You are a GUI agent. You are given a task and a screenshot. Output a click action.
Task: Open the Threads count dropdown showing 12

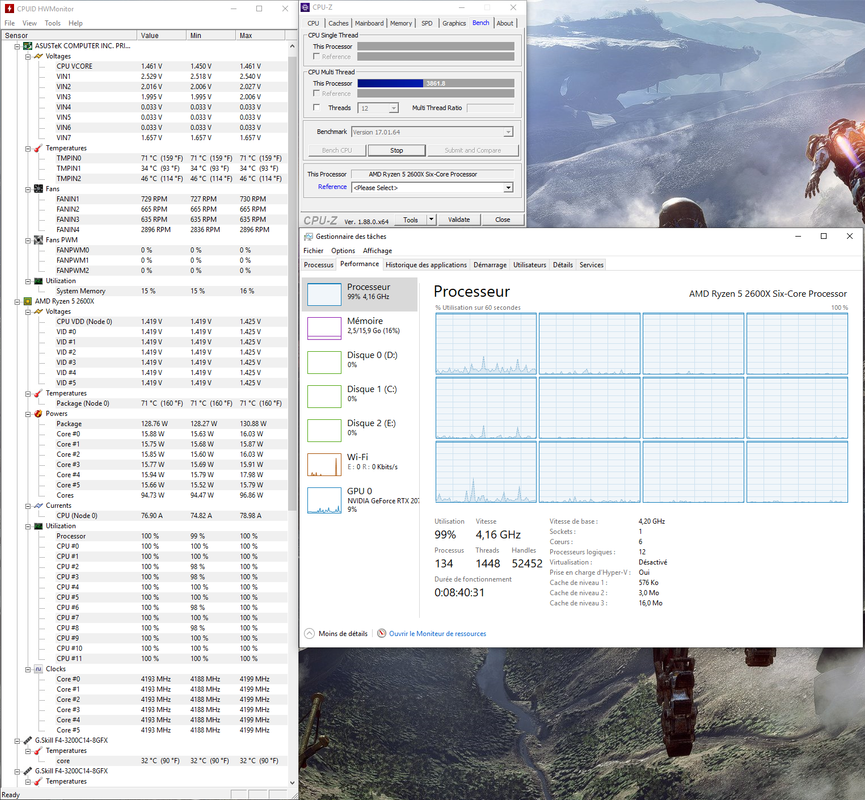point(393,108)
